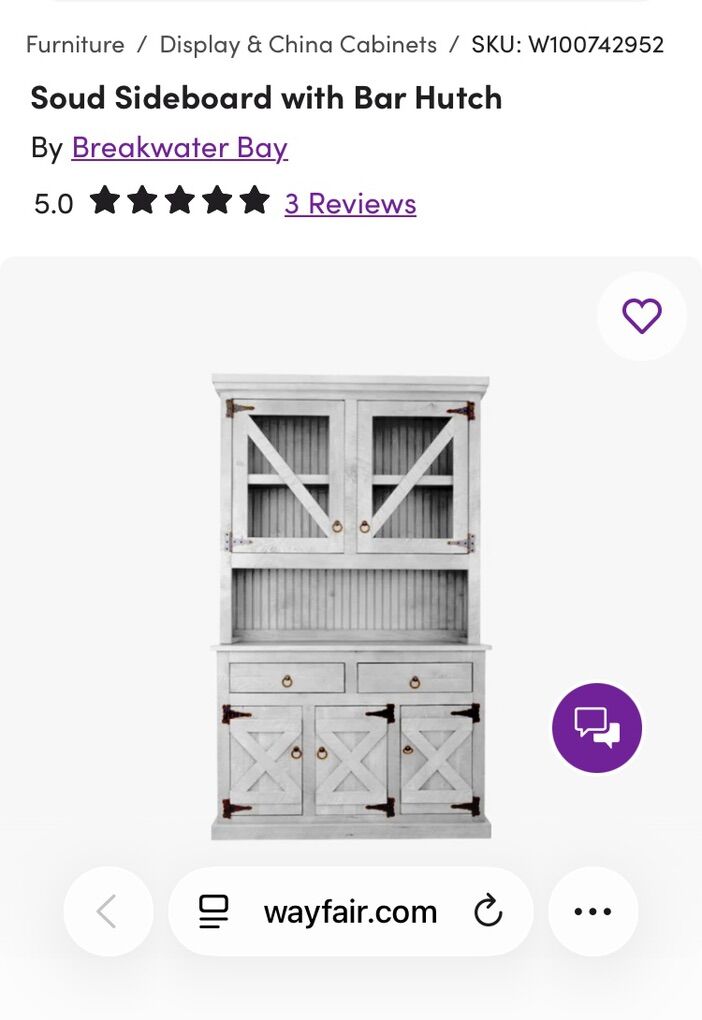The height and width of the screenshot is (1020, 702).
Task: Reload the wayfair.com page
Action: [488, 911]
